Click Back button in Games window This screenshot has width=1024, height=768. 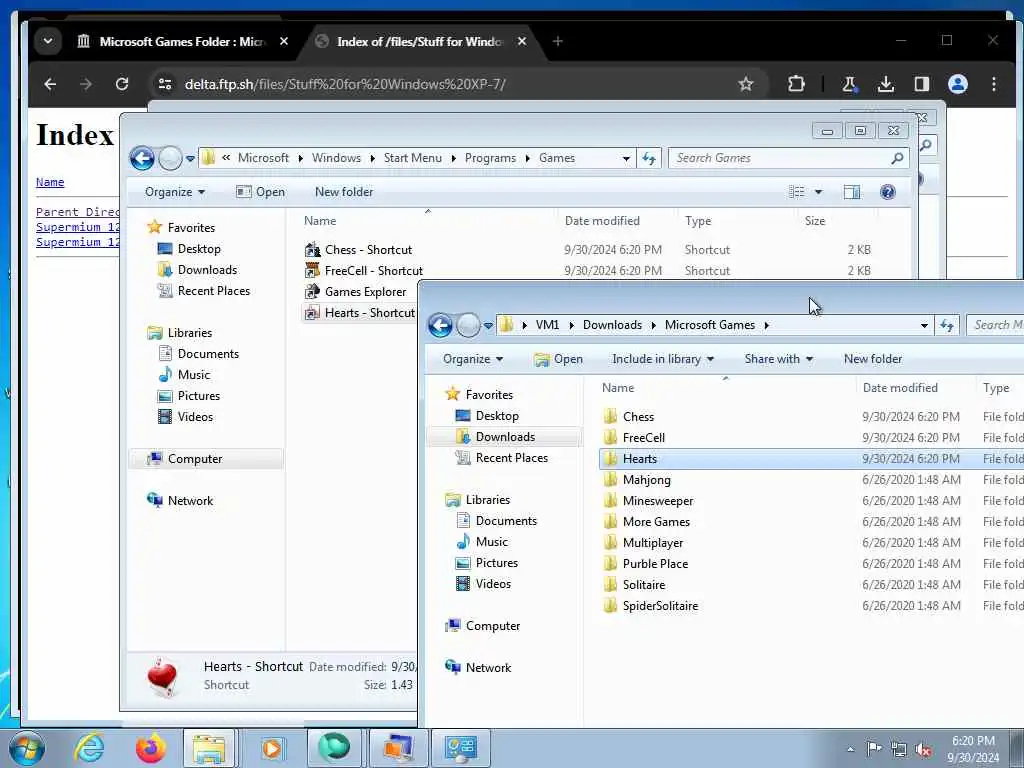(x=142, y=158)
